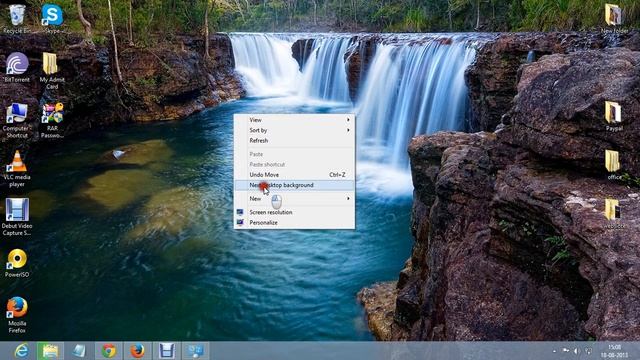This screenshot has height=360, width=640.
Task: Click the Paste menu entry
Action: 294,154
